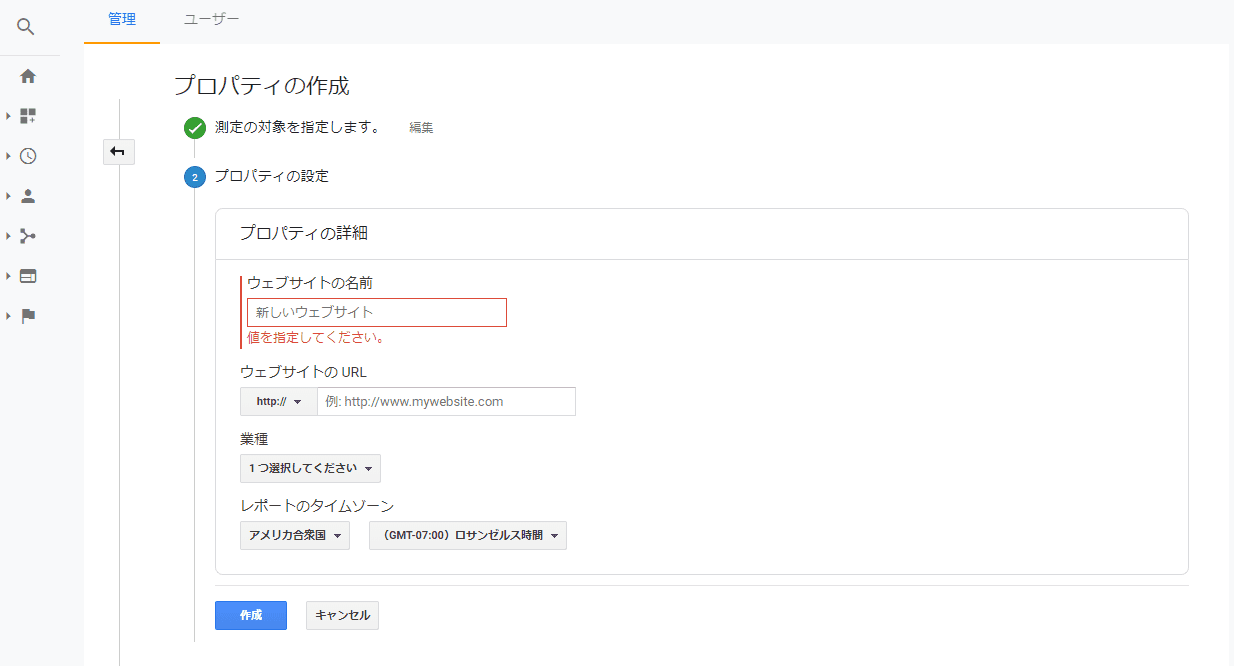Click the back arrow button left of the steps
The image size is (1234, 666).
point(118,152)
